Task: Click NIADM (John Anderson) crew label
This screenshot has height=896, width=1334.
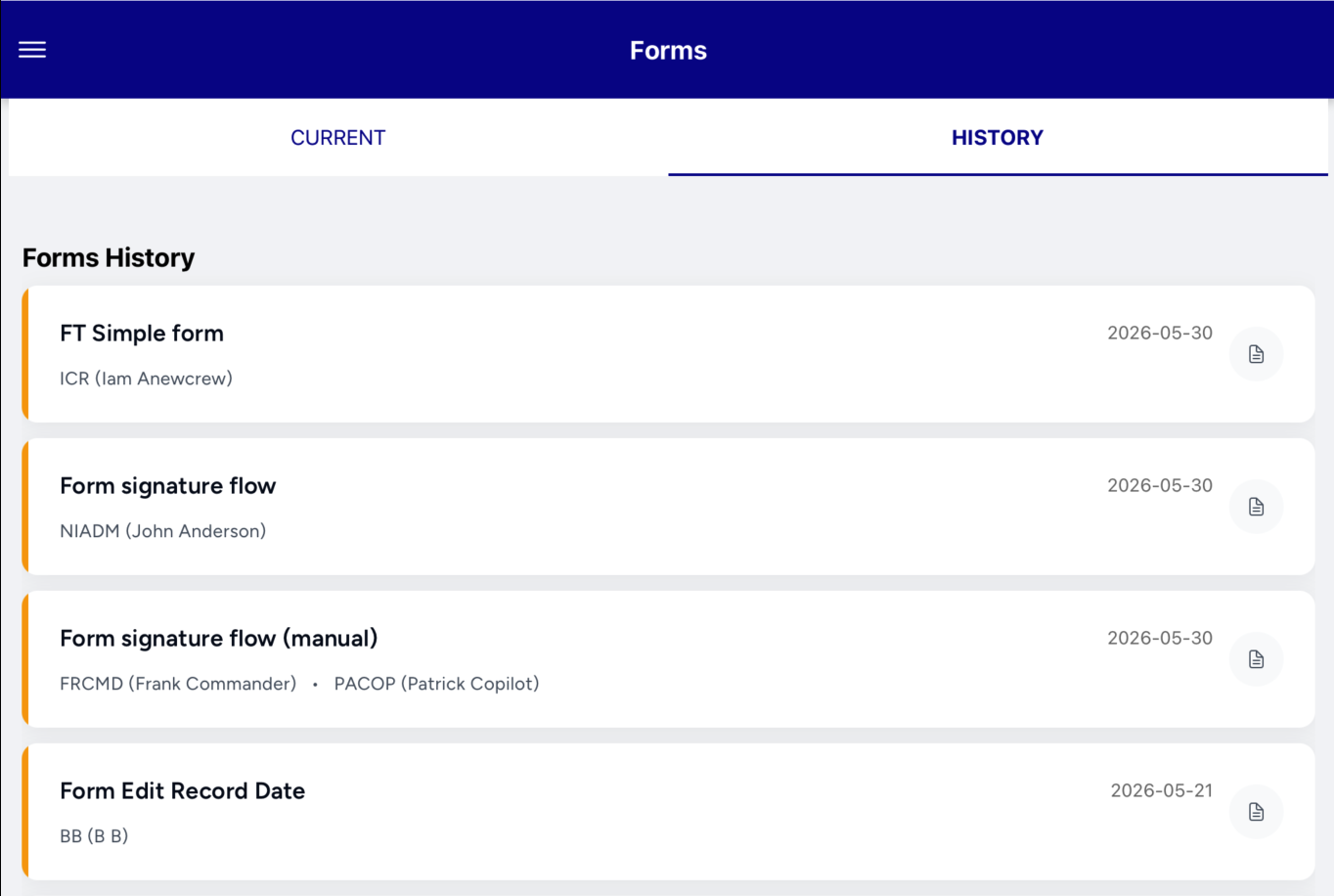Action: pyautogui.click(x=162, y=531)
